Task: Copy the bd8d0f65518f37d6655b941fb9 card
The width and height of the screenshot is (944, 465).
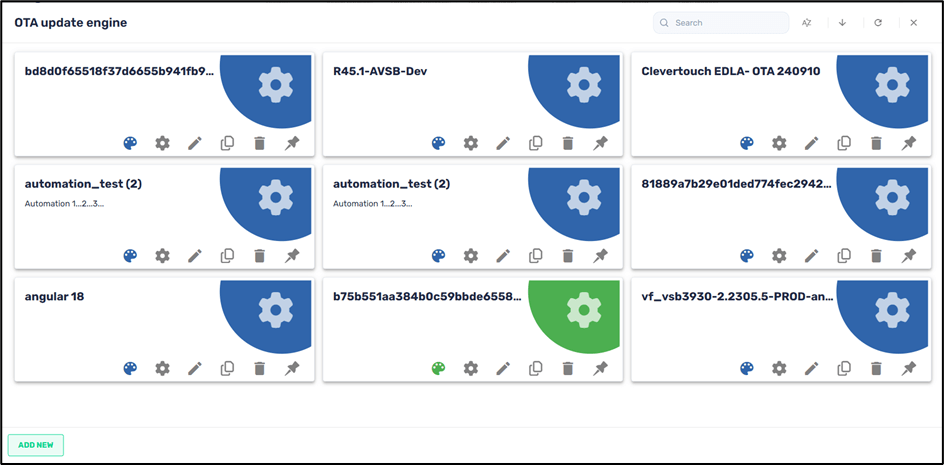Action: pyautogui.click(x=227, y=143)
